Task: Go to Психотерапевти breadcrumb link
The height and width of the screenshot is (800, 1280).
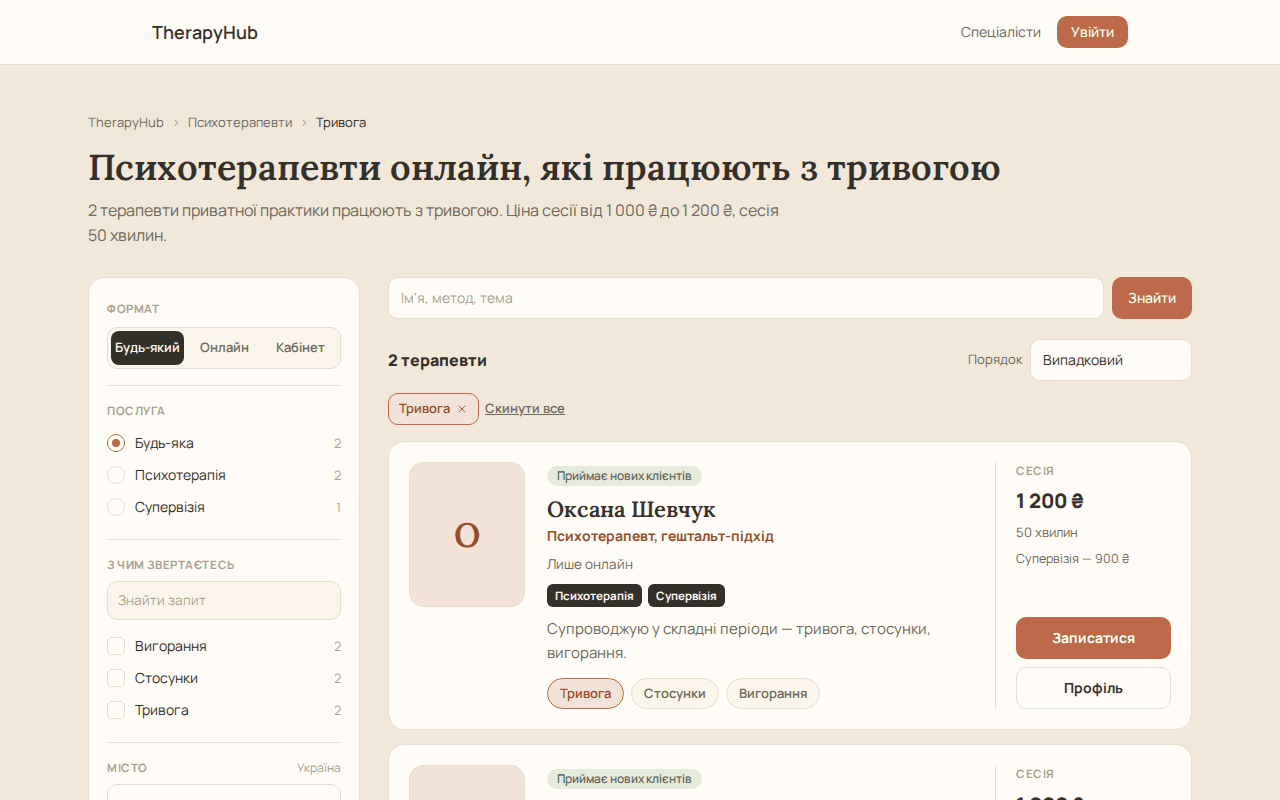Action: (240, 122)
